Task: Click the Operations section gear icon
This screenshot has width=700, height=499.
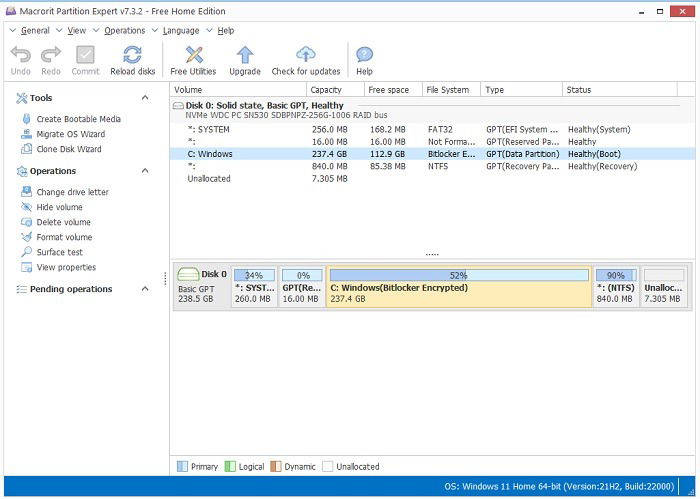Action: coord(21,171)
